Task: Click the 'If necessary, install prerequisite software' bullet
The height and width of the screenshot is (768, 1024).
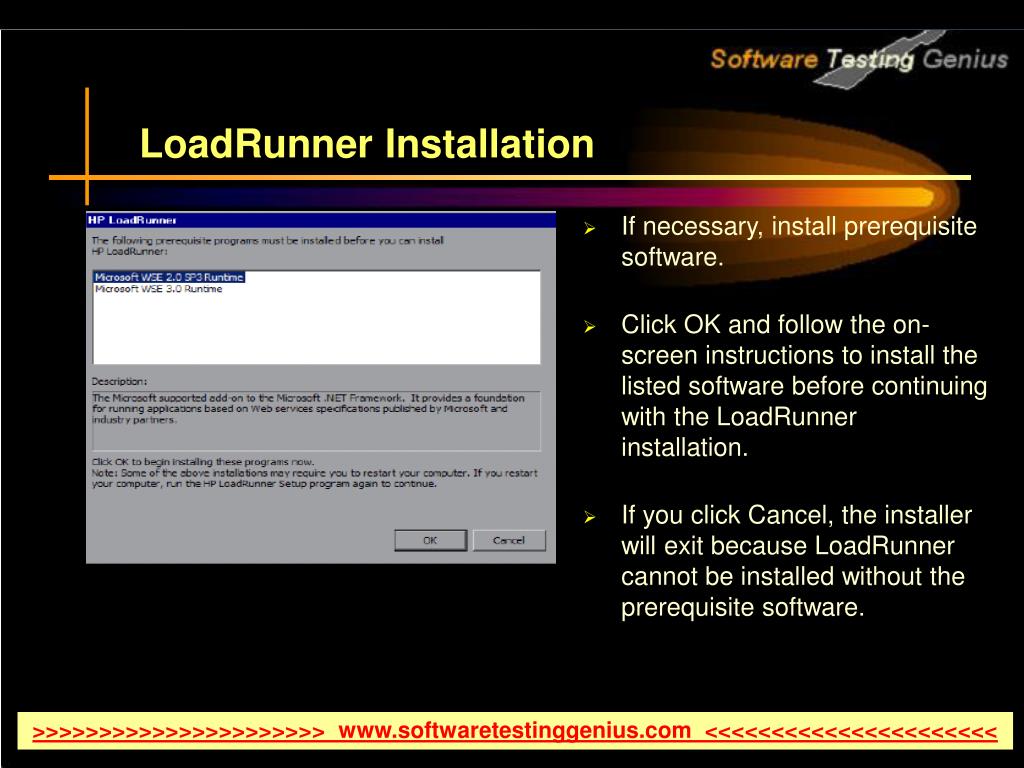Action: pyautogui.click(x=799, y=241)
